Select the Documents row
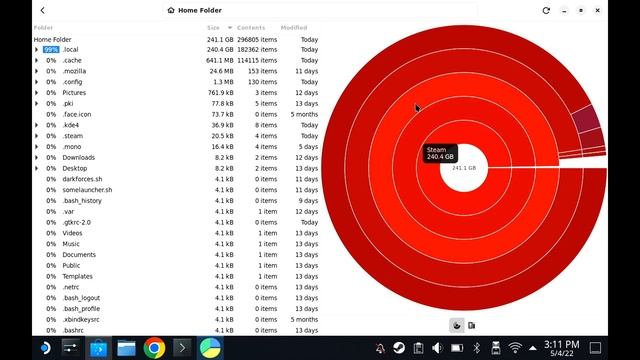 tap(176, 255)
